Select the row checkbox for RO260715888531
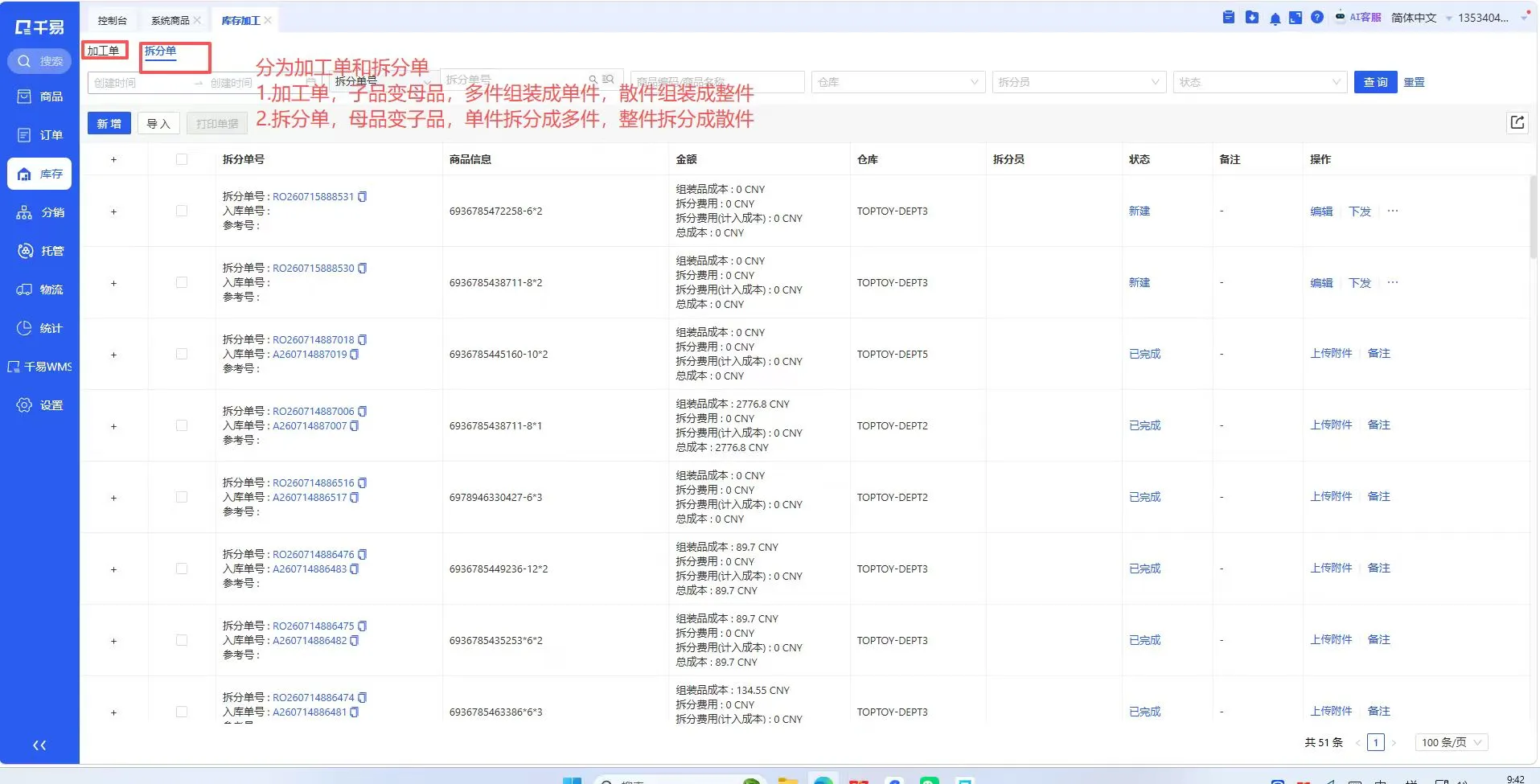This screenshot has width=1540, height=784. [x=182, y=211]
